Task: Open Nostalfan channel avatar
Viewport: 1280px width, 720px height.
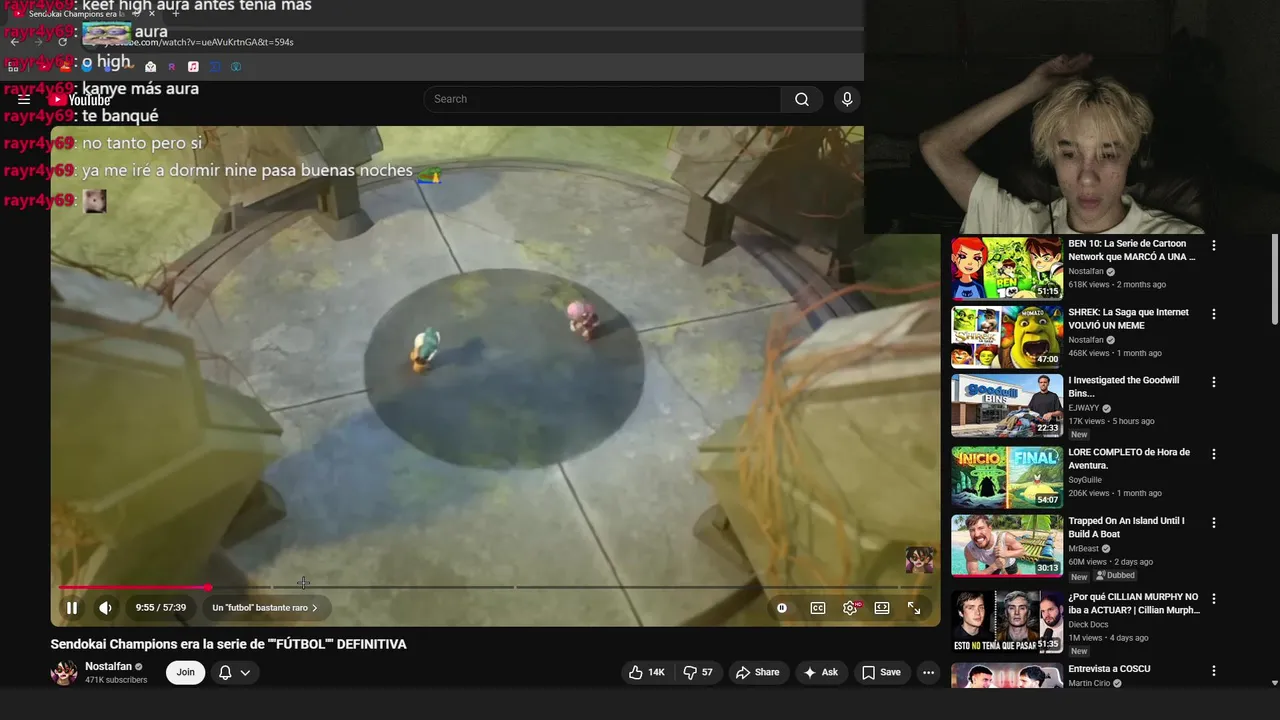Action: [64, 672]
